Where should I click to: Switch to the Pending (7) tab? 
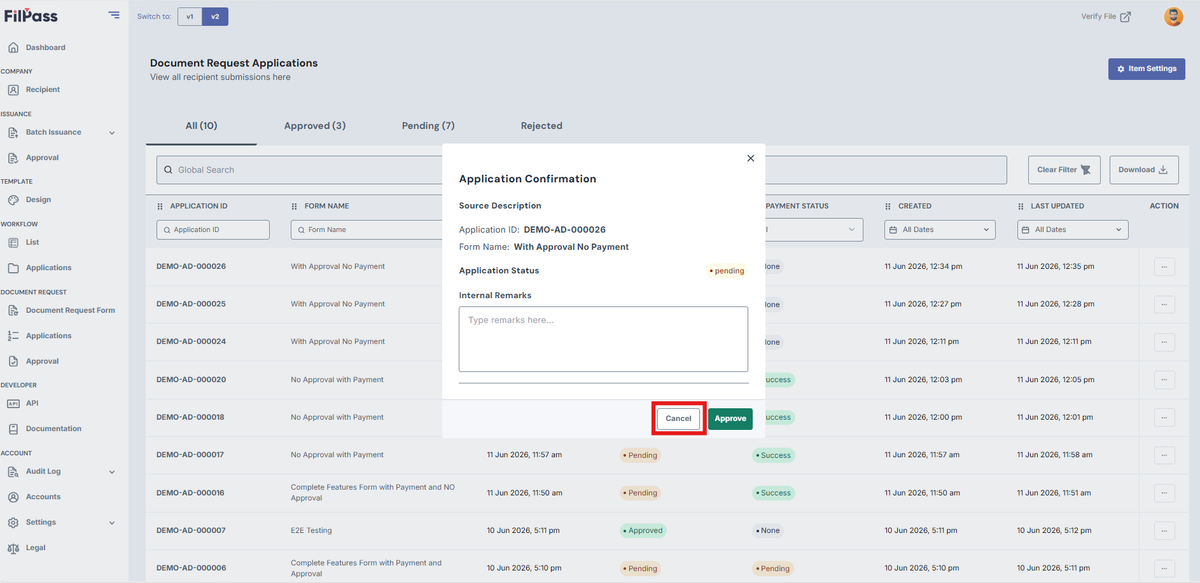pos(428,126)
